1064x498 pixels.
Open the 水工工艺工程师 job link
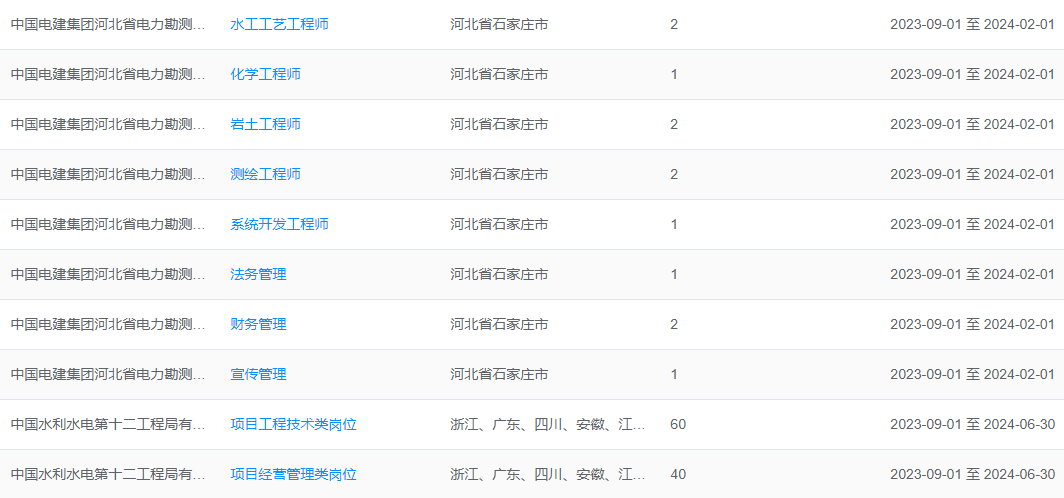click(x=280, y=24)
